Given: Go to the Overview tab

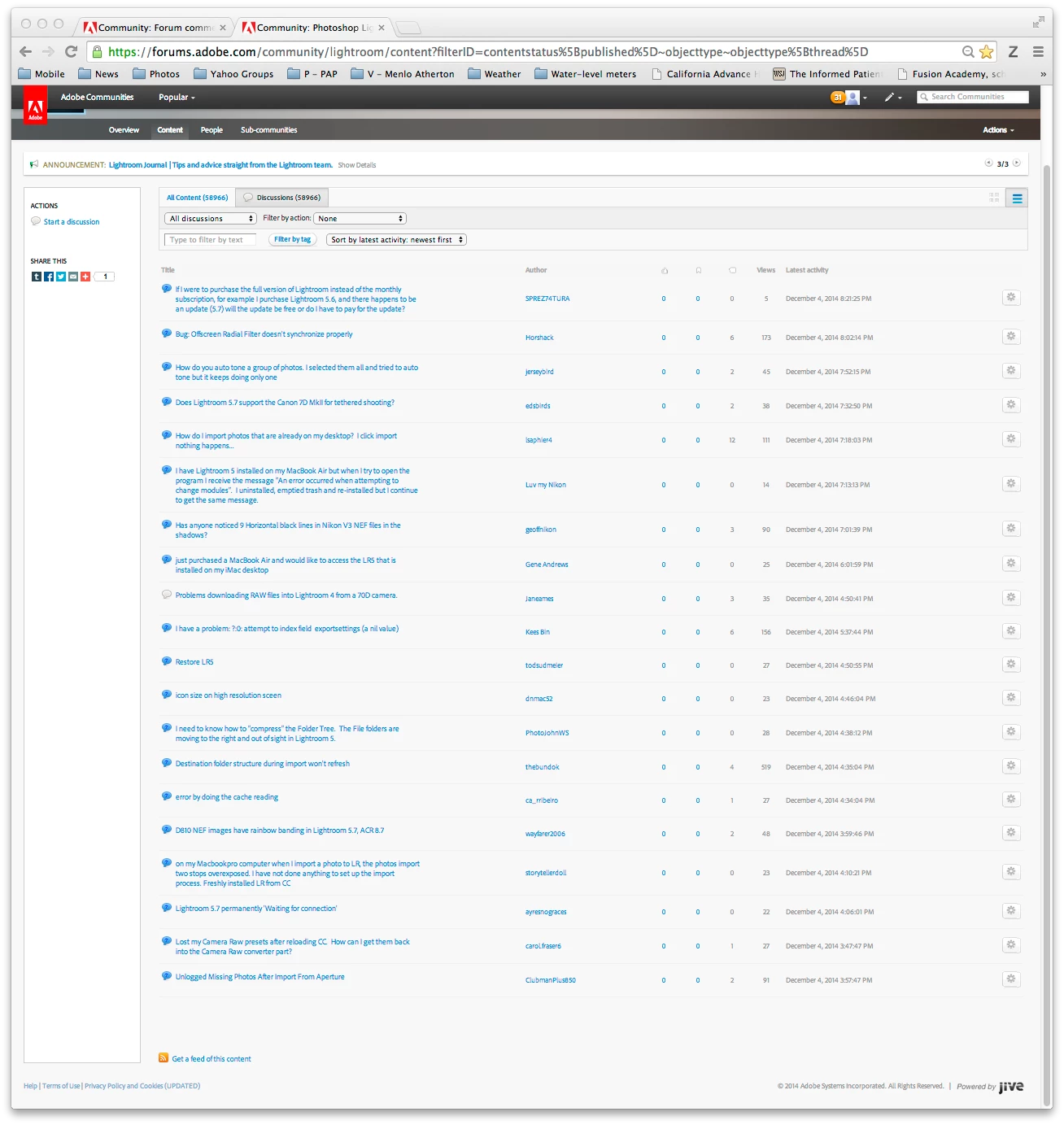Looking at the screenshot, I should pos(124,130).
